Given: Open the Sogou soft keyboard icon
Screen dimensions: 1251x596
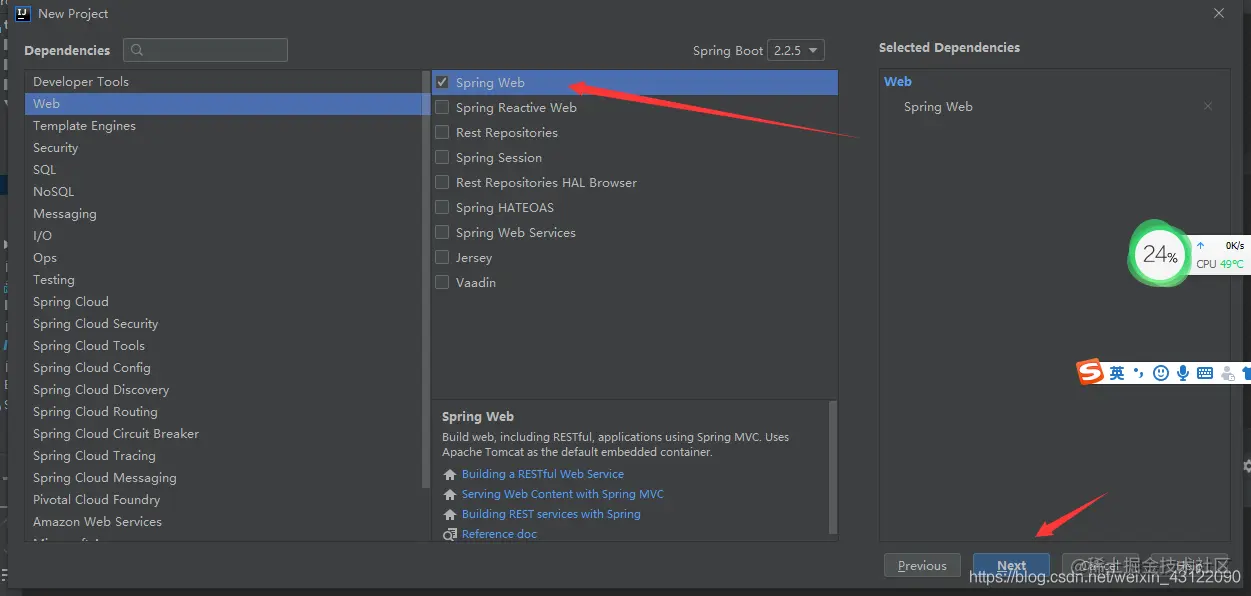Looking at the screenshot, I should 1205,373.
